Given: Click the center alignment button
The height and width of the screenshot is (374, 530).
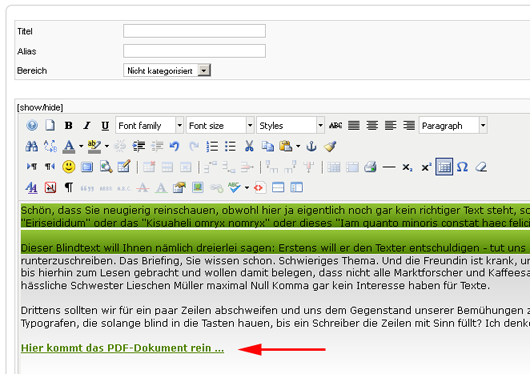Looking at the screenshot, I should tap(372, 125).
